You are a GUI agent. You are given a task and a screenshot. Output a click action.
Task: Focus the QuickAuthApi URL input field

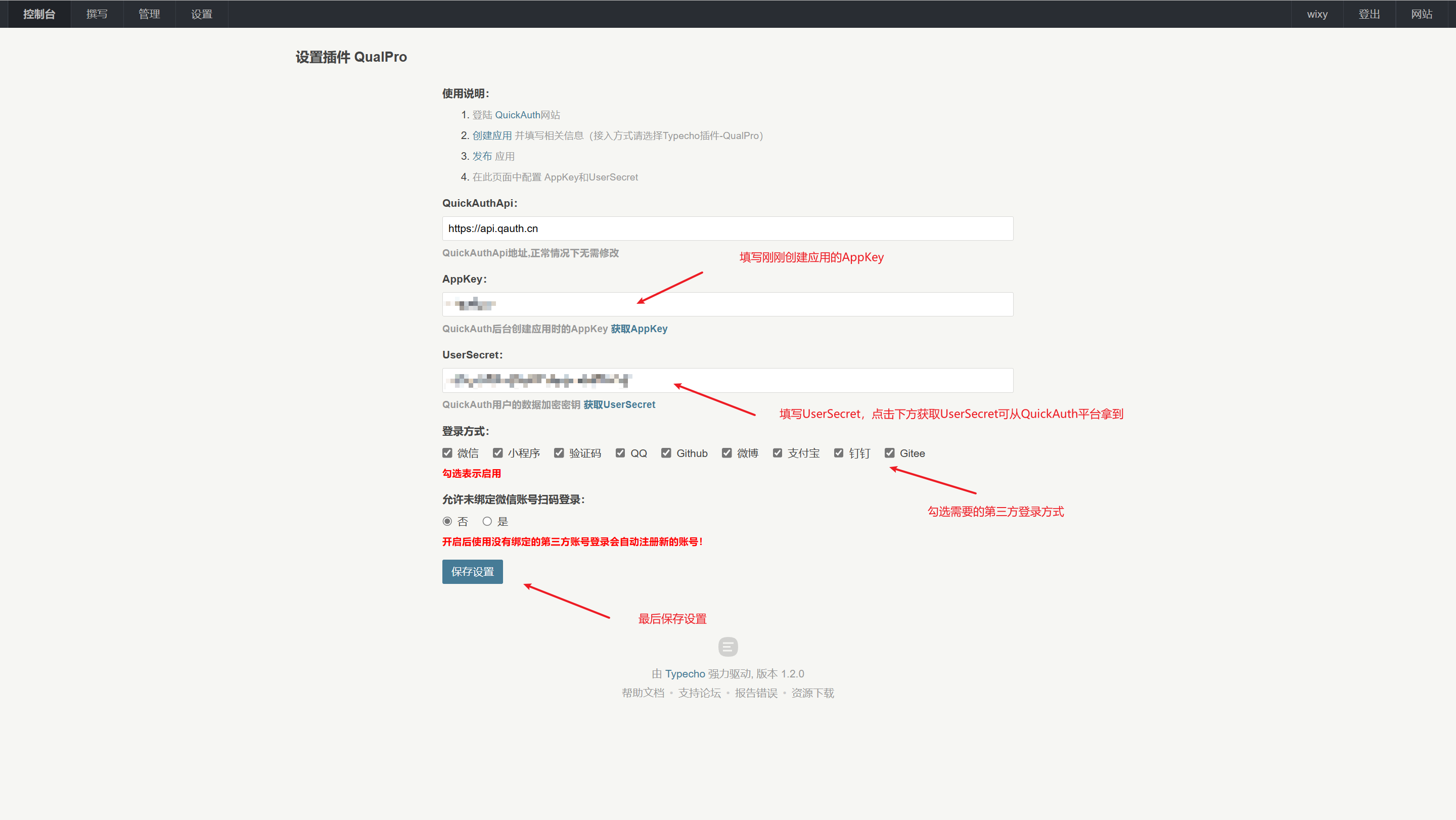[x=727, y=229]
